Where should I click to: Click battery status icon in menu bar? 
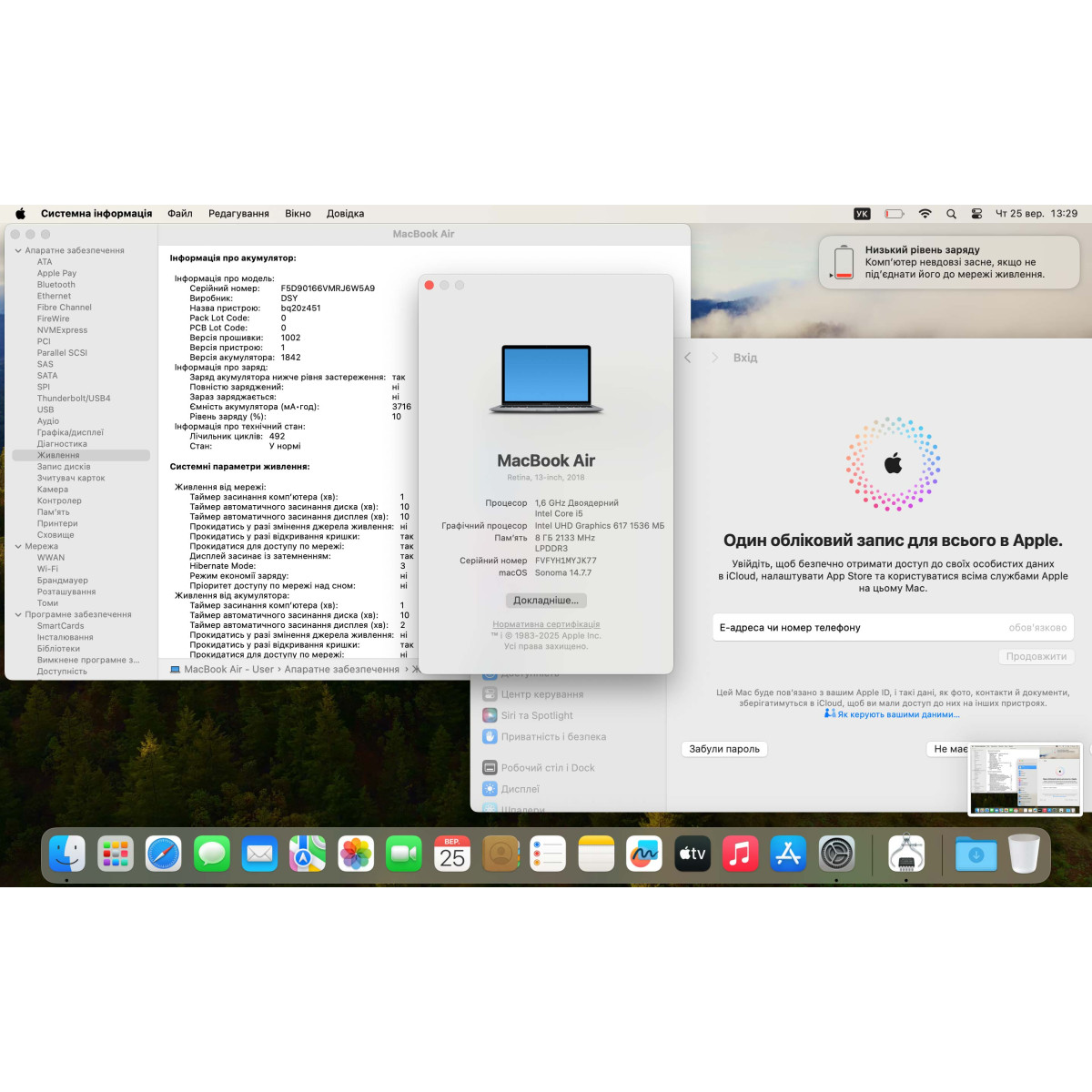point(895,214)
